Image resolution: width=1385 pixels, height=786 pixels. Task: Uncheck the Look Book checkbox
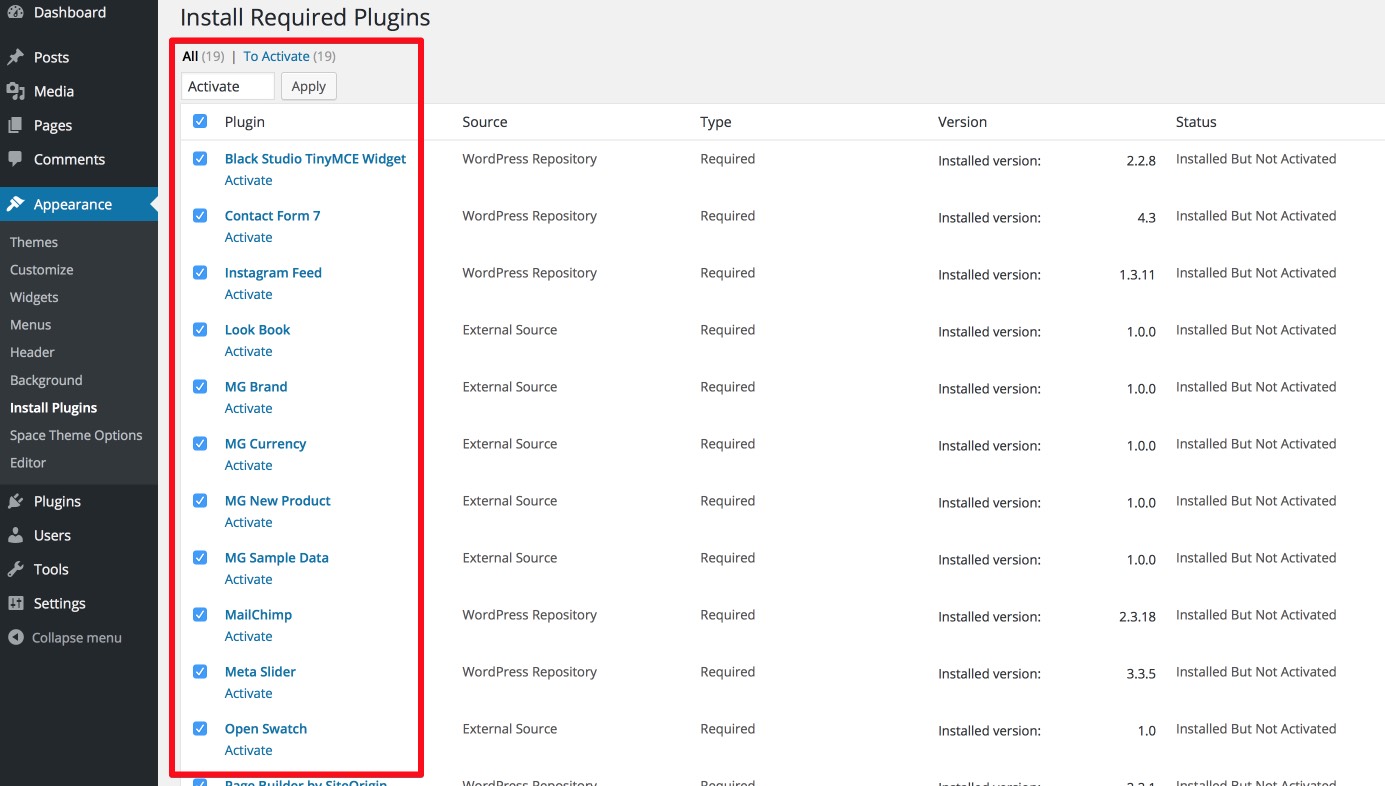200,329
